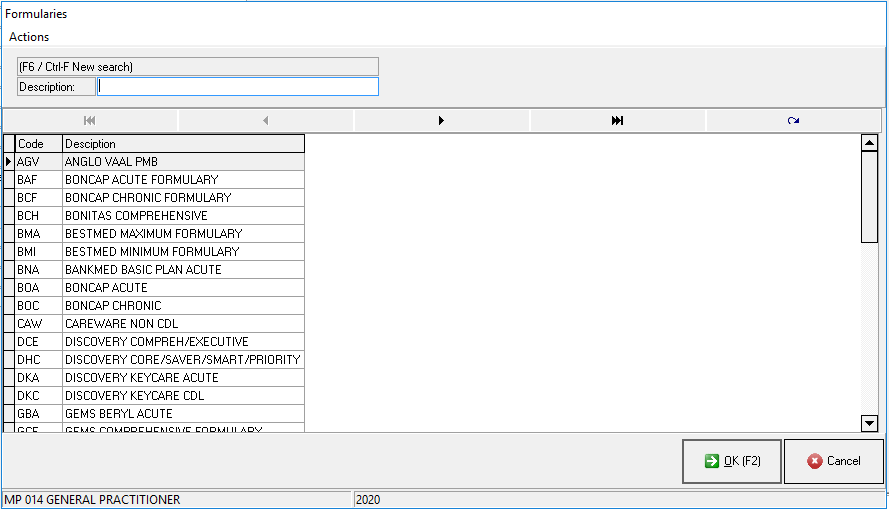Click the Code column header
The height and width of the screenshot is (509, 889).
39,144
